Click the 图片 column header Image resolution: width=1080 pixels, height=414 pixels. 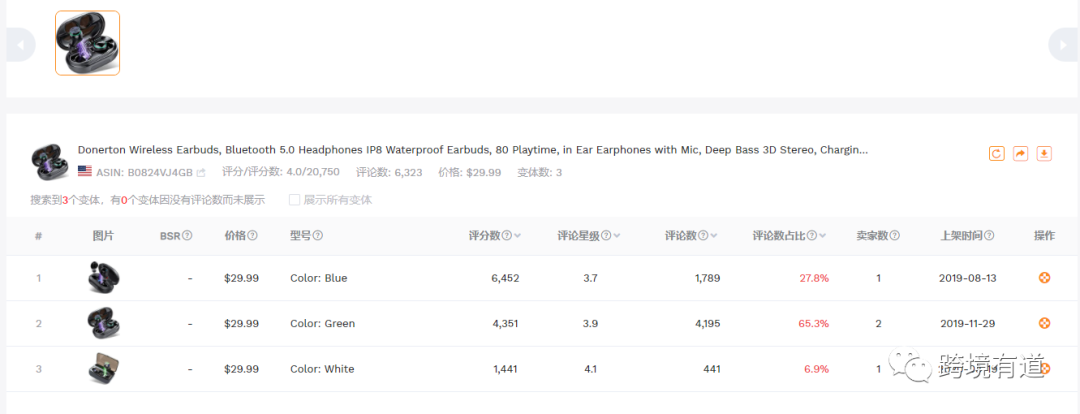(x=103, y=236)
